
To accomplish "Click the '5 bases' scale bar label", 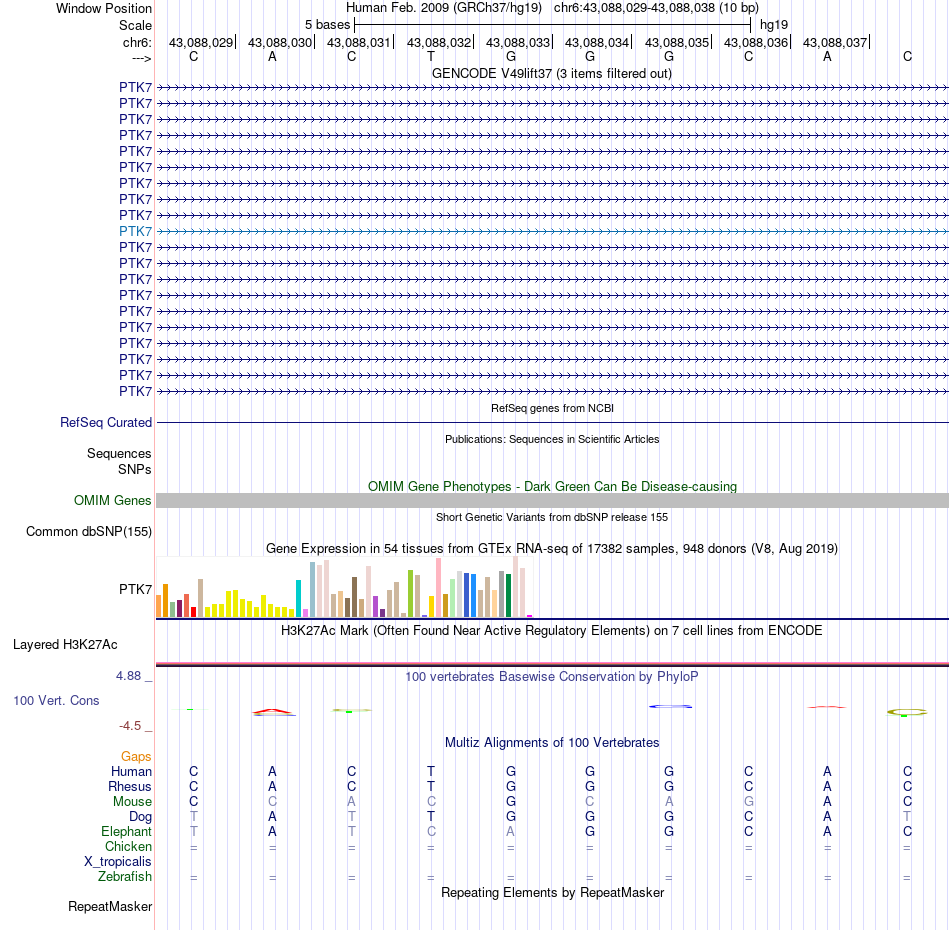I will pyautogui.click(x=327, y=25).
